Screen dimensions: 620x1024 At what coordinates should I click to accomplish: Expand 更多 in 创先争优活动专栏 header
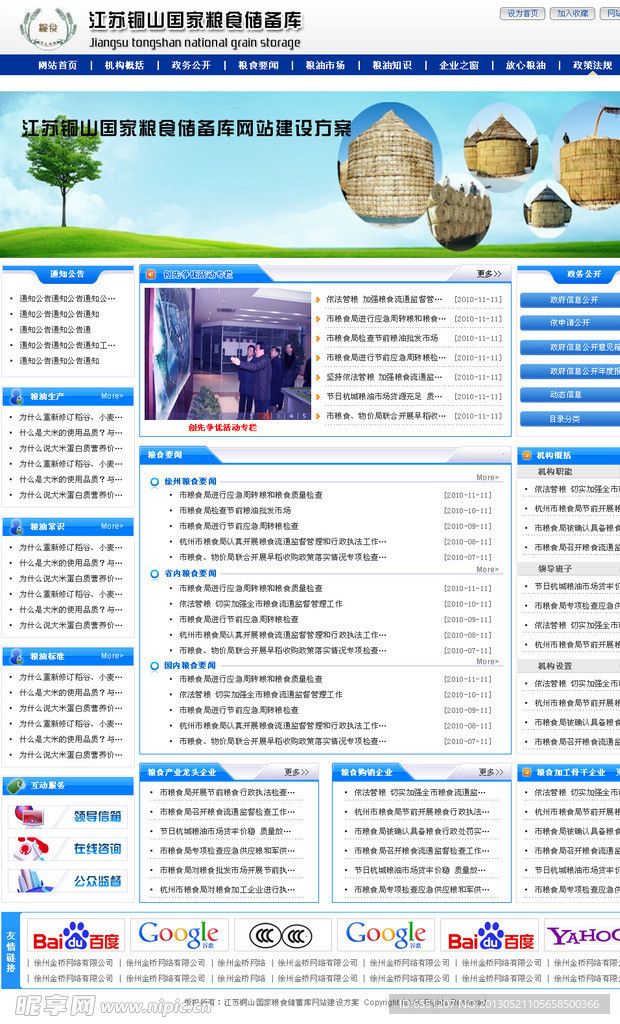click(x=489, y=273)
